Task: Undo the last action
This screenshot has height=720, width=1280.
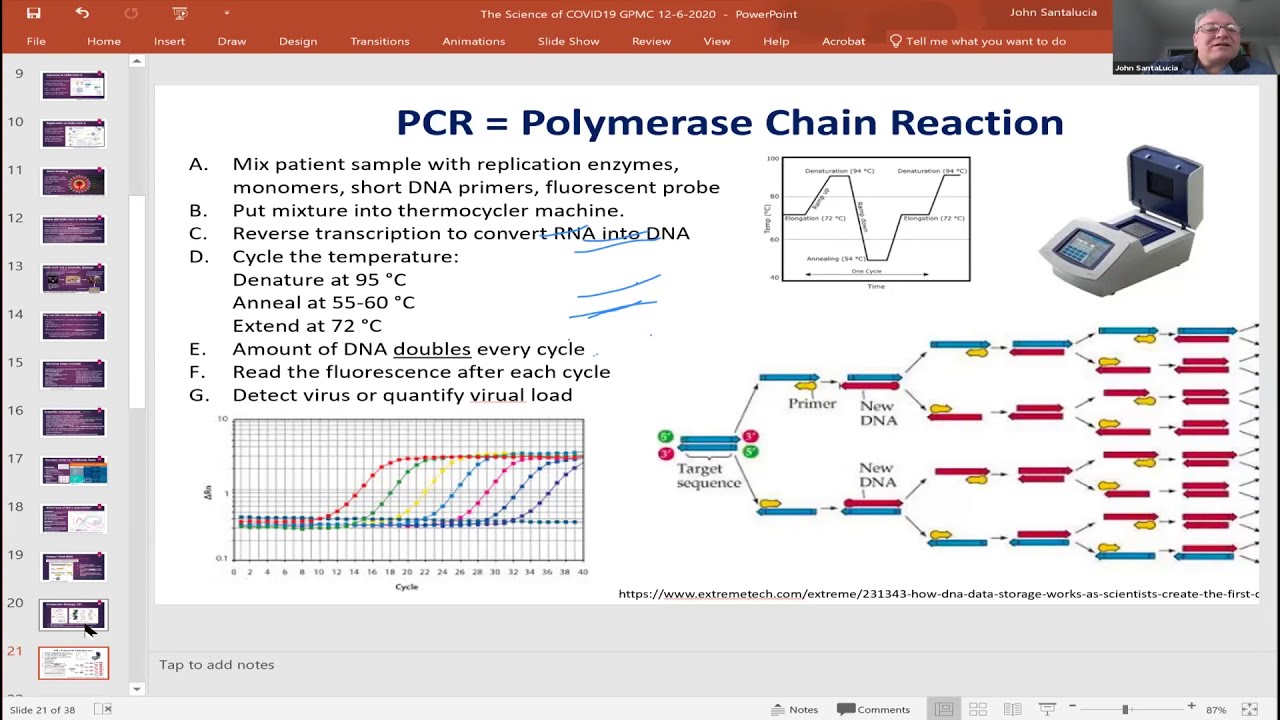Action: tap(82, 14)
